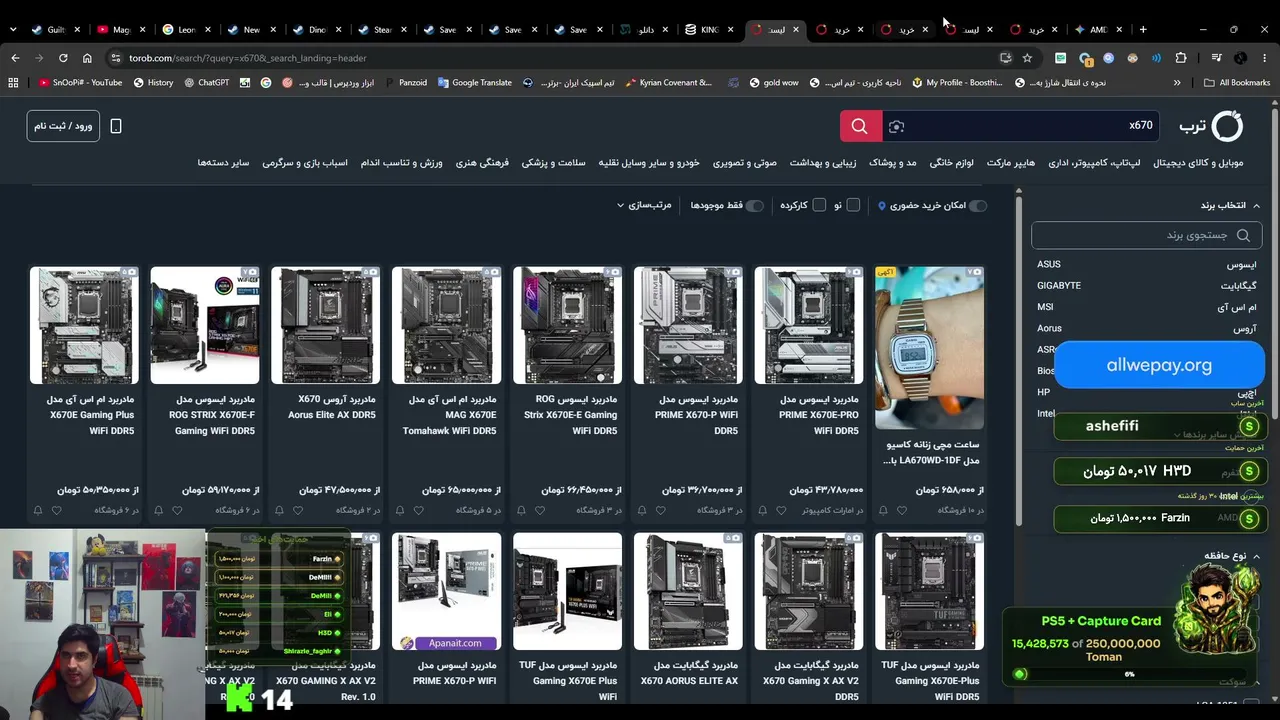
Task: Check the 'کارکرده' (used) checkbox
Action: click(819, 205)
